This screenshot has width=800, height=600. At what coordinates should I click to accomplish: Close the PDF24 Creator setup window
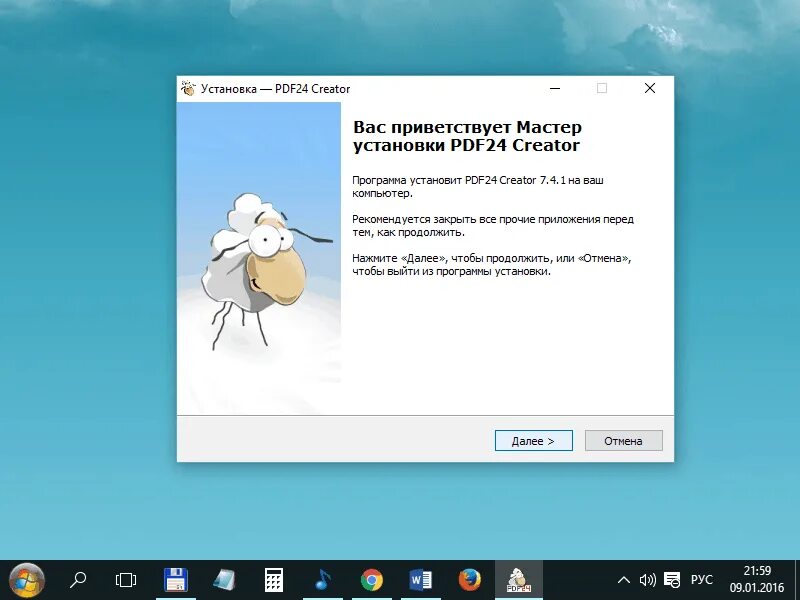click(649, 88)
